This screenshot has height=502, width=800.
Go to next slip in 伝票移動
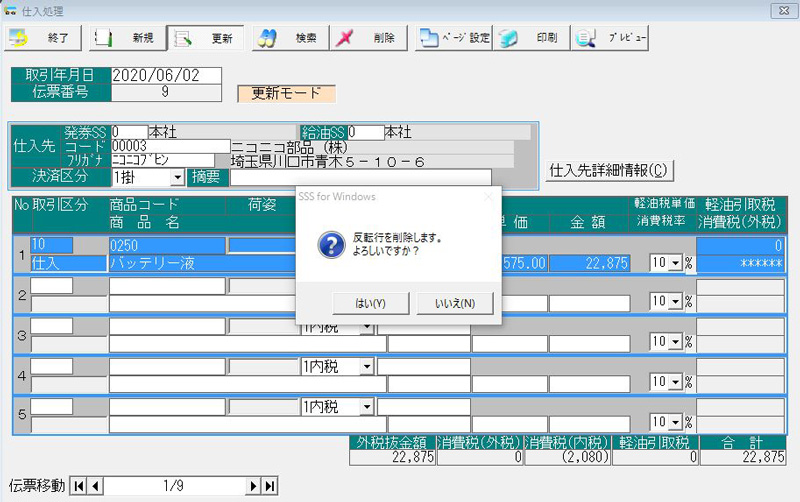click(253, 486)
